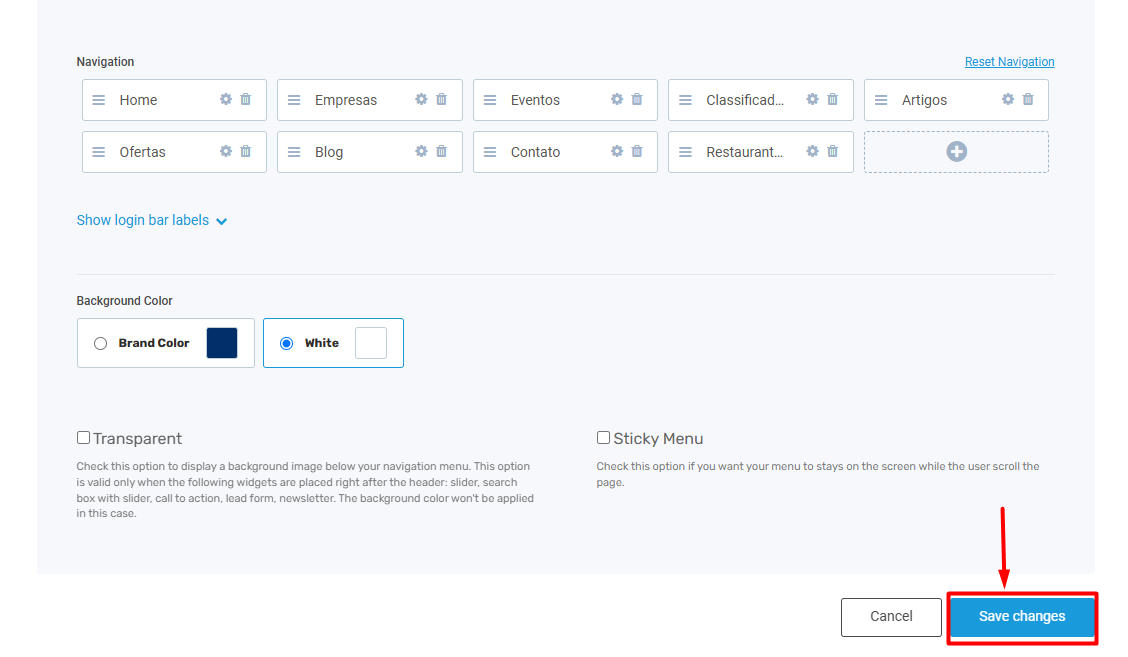The width and height of the screenshot is (1128, 657).
Task: Add a new navigation item with plus
Action: coord(956,152)
